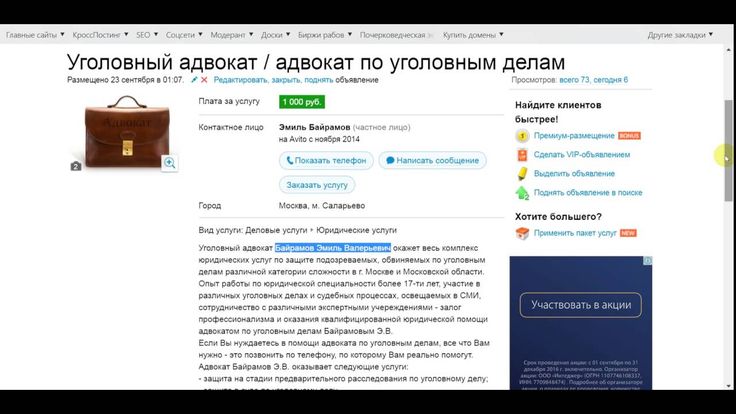Click the green up-arrow raise listing icon
The width and height of the screenshot is (736, 414).
(522, 193)
